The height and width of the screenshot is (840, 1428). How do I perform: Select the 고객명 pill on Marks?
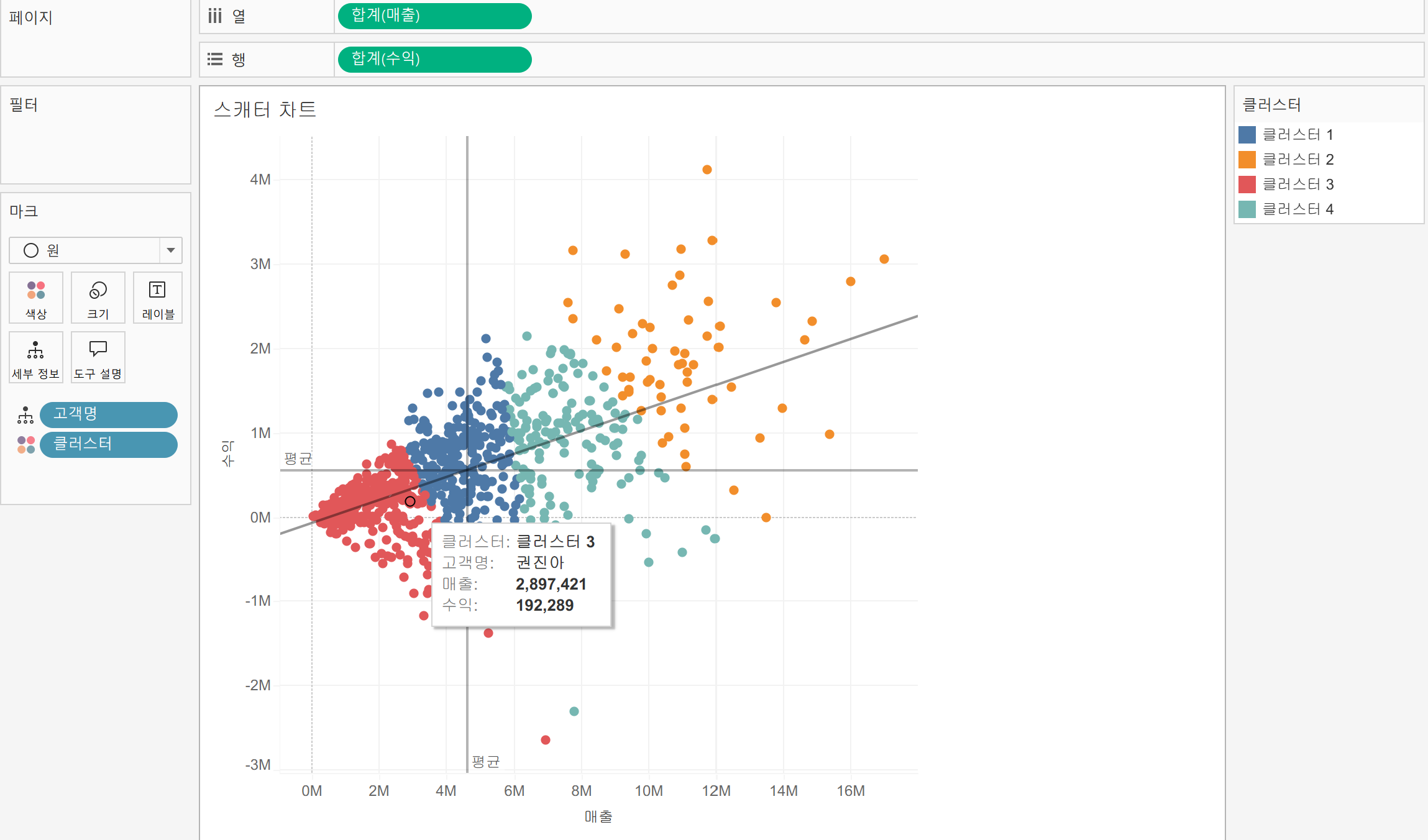pyautogui.click(x=108, y=414)
